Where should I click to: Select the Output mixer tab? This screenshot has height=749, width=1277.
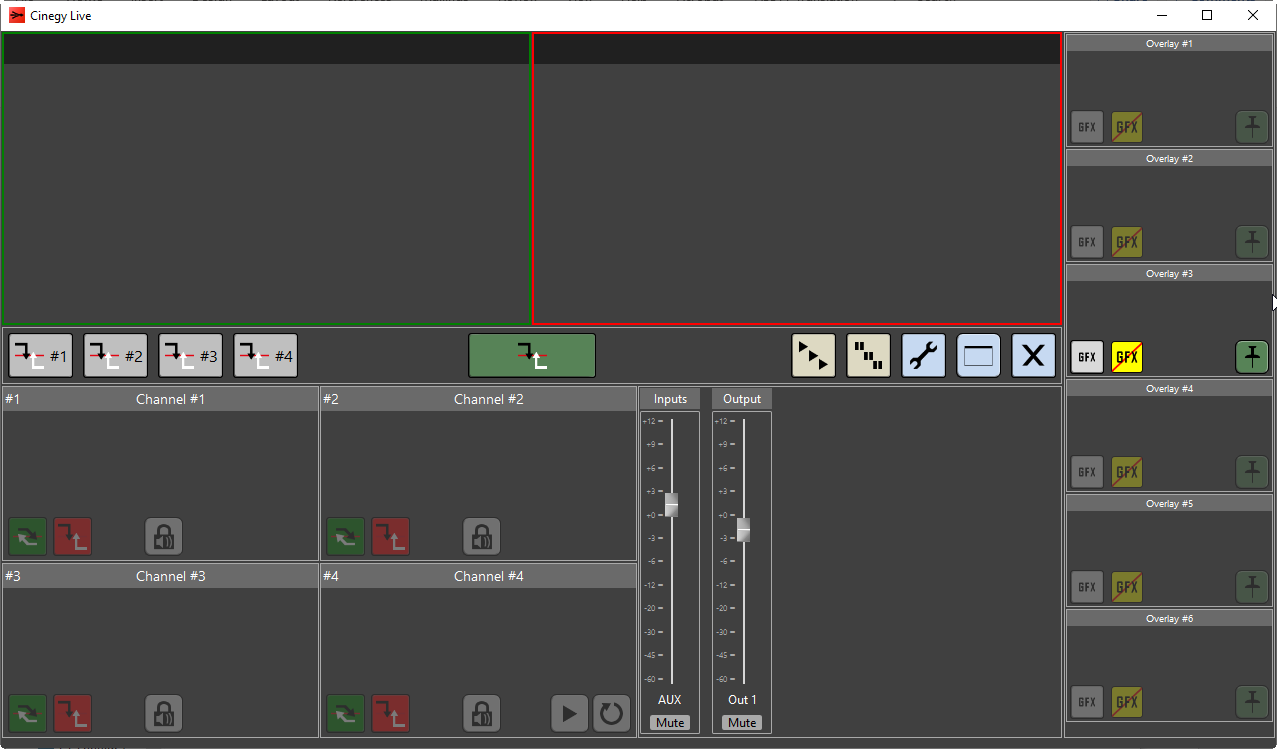coord(742,399)
